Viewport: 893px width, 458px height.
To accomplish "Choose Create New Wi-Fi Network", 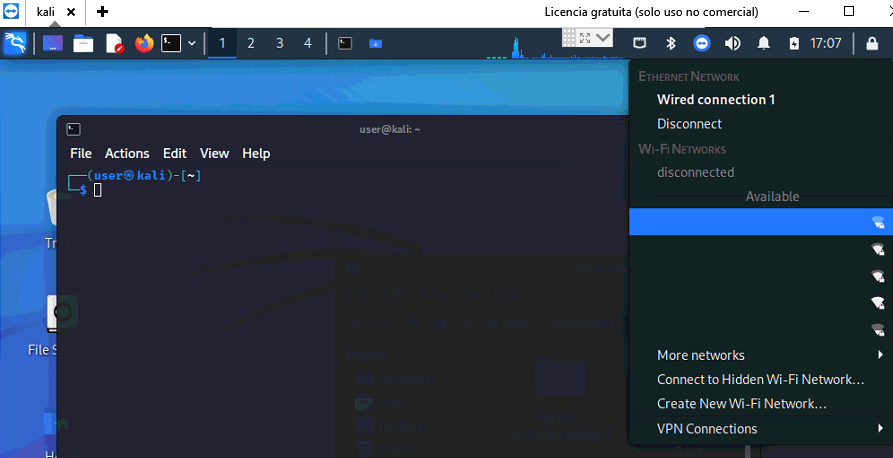I will click(742, 404).
